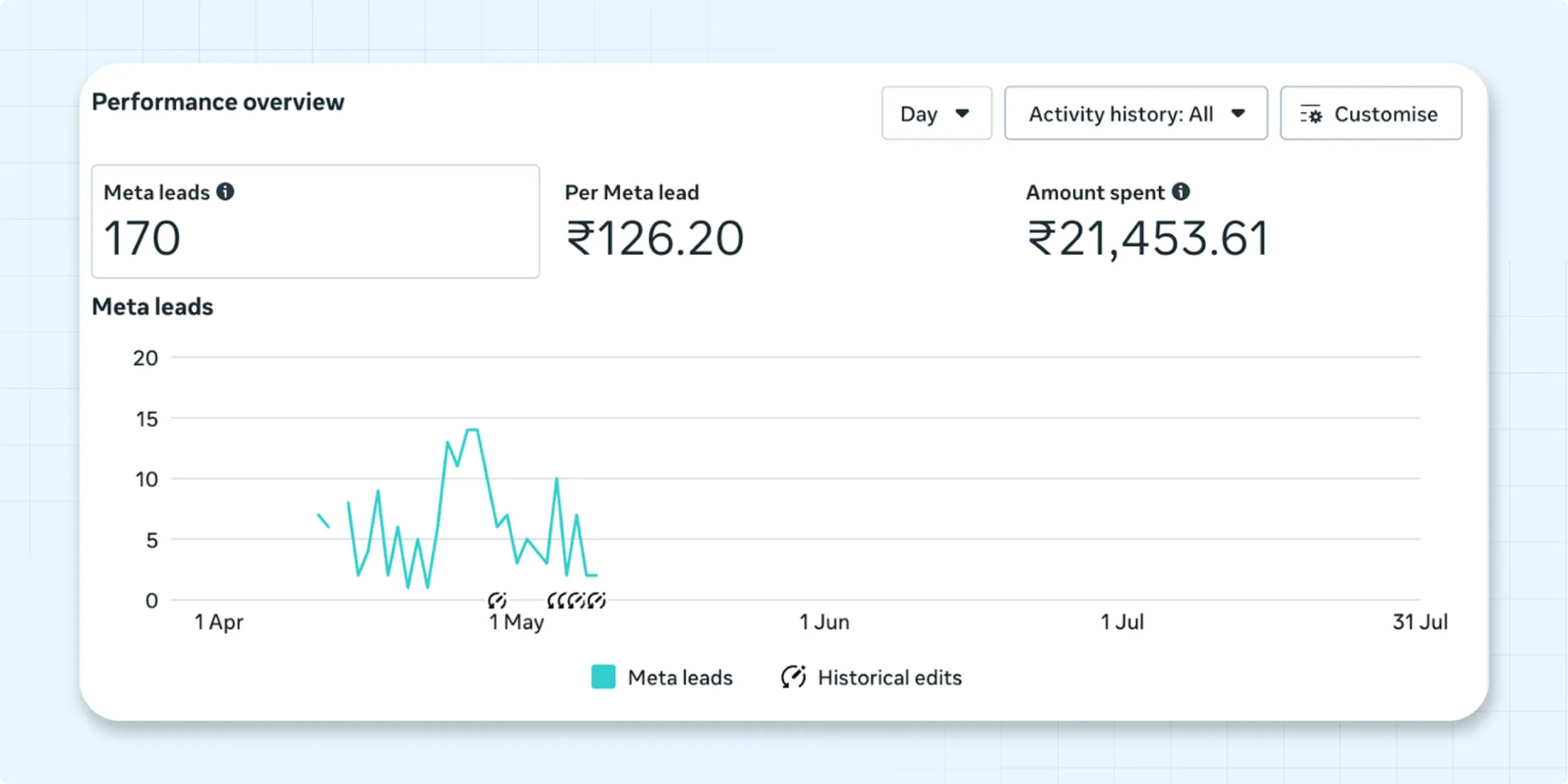This screenshot has height=784, width=1568.
Task: Click the caret arrow beside Day
Action: (962, 113)
